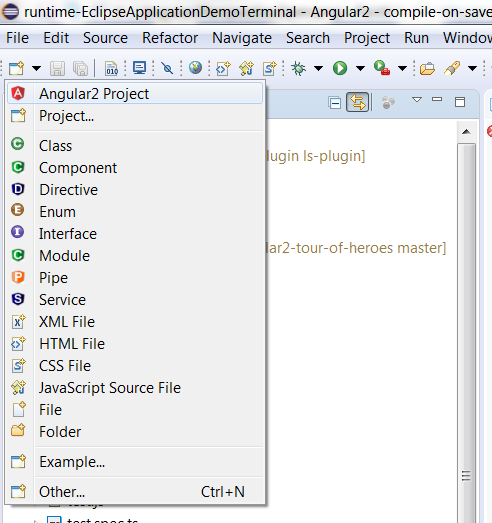Open the Navigate menu
The height and width of the screenshot is (523, 492).
(242, 38)
